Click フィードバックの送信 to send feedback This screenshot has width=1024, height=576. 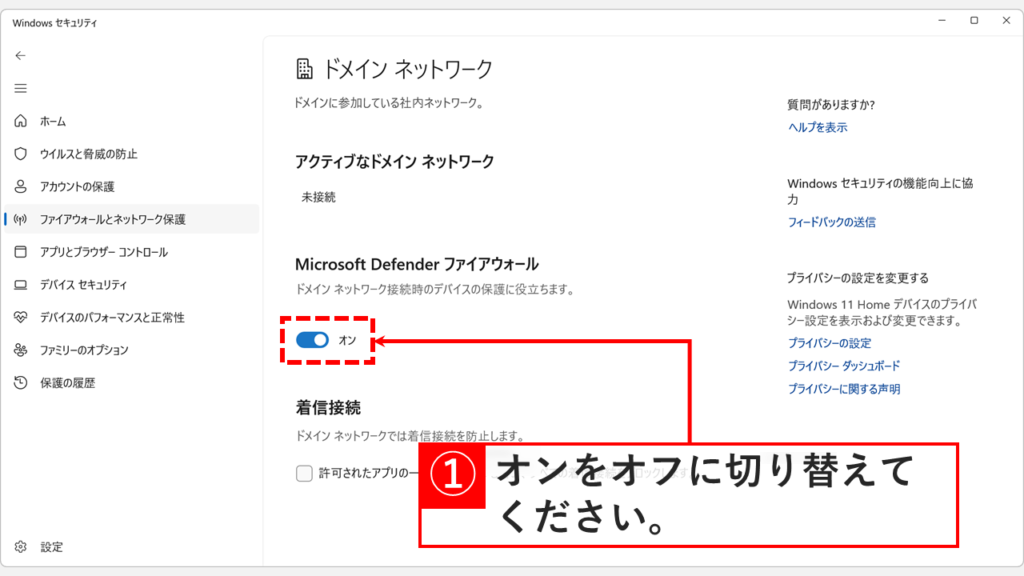(830, 222)
